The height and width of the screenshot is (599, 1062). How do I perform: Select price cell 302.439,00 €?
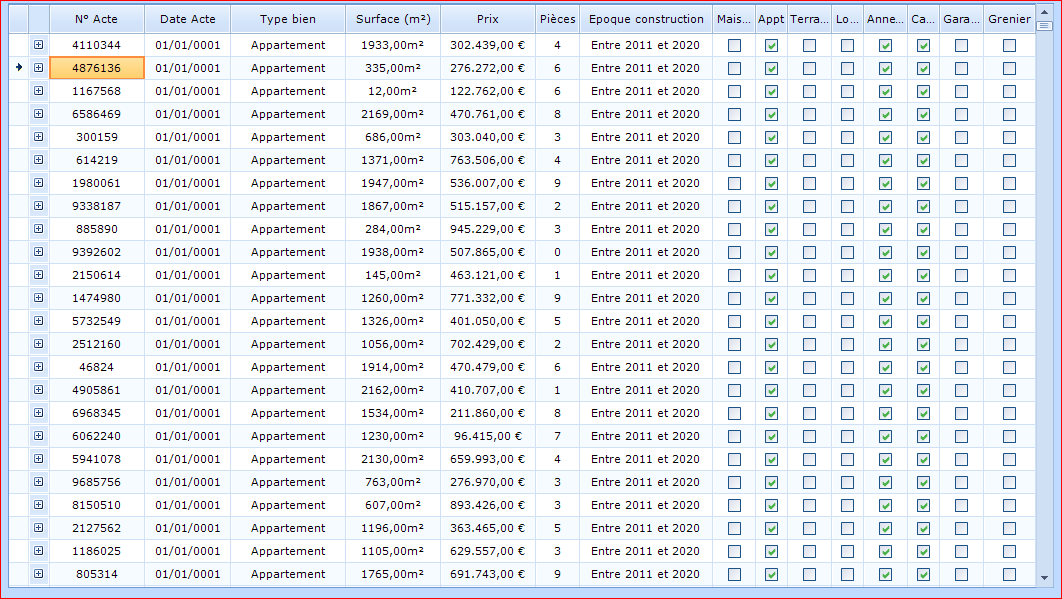pyautogui.click(x=488, y=45)
